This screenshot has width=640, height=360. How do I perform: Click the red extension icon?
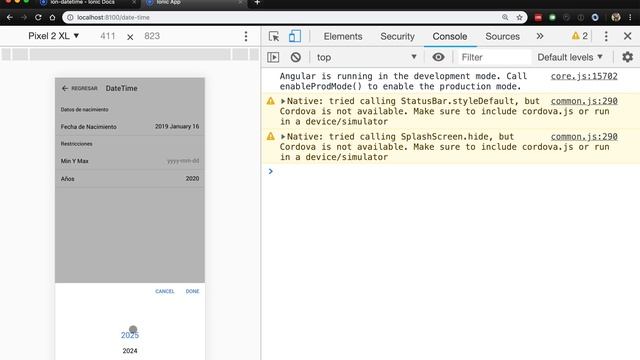tap(538, 18)
